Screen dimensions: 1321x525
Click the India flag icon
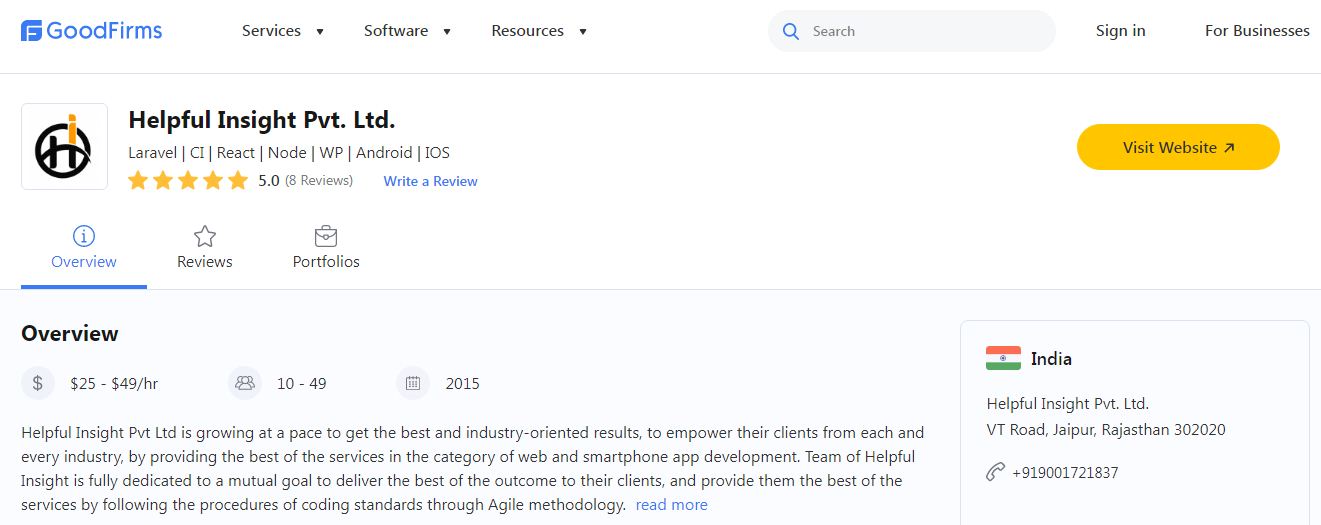tap(1003, 358)
